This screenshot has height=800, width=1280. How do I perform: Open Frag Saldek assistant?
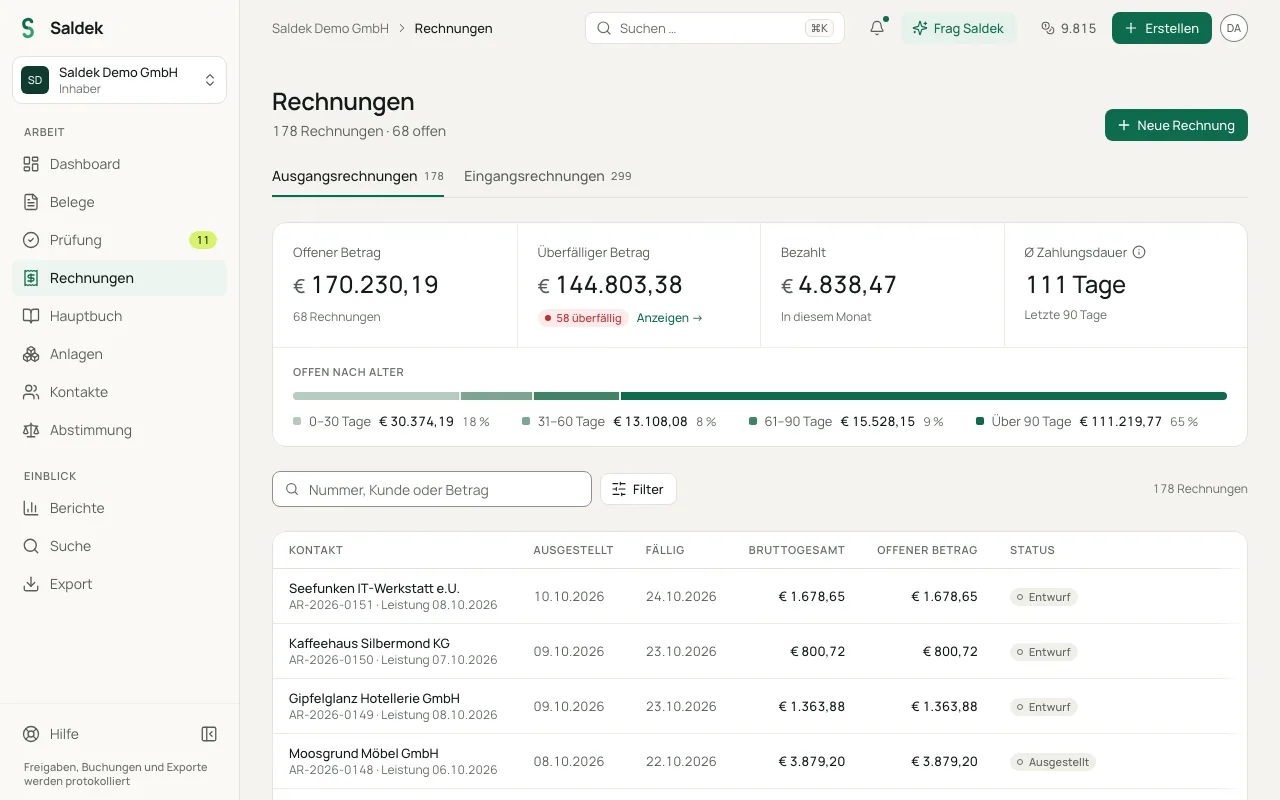[x=959, y=28]
